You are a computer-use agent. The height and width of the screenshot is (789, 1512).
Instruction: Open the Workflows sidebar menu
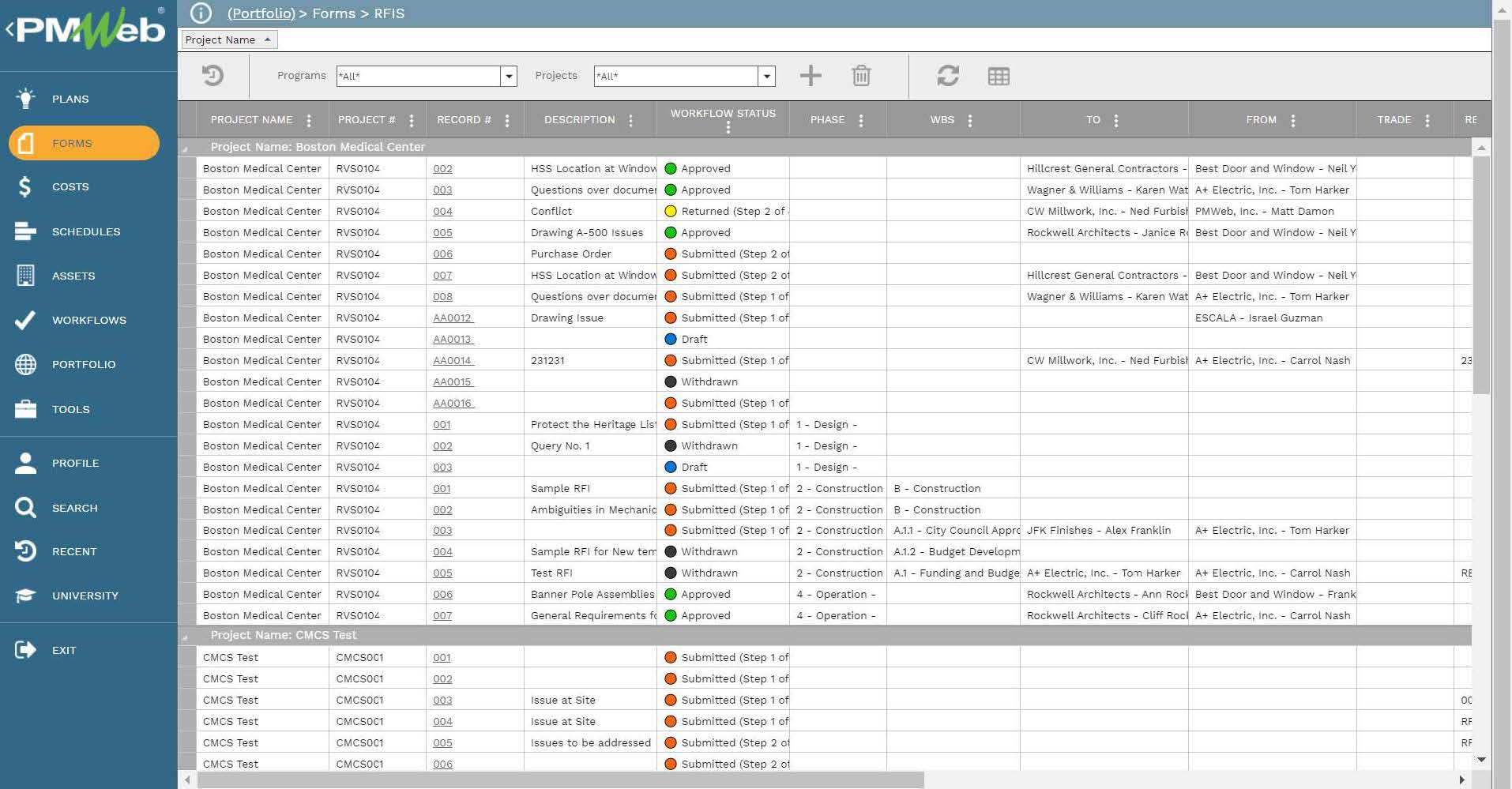pyautogui.click(x=88, y=320)
